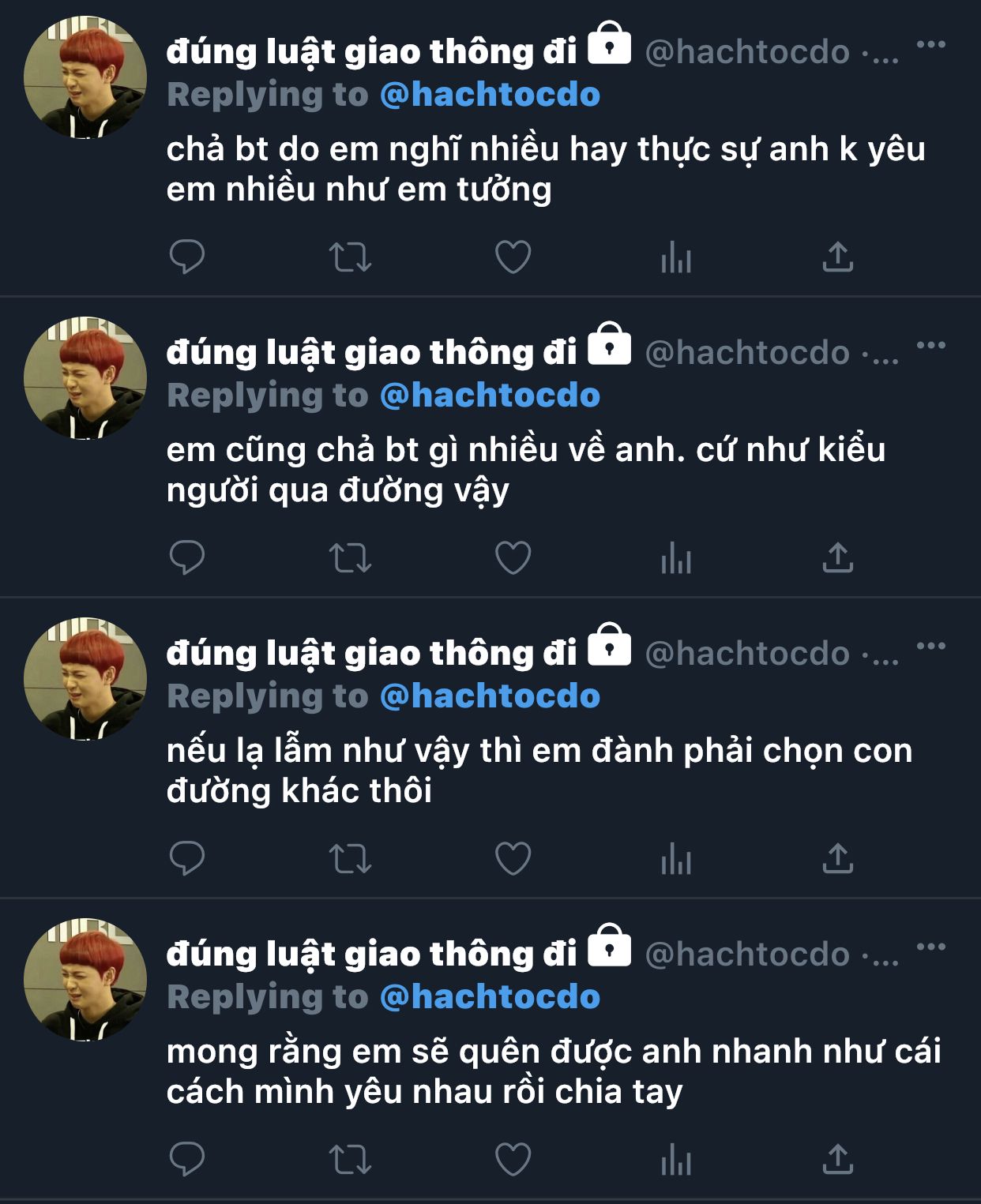The width and height of the screenshot is (981, 1204).
Task: View analytics bar icon on the last tweet
Action: pyautogui.click(x=676, y=1159)
